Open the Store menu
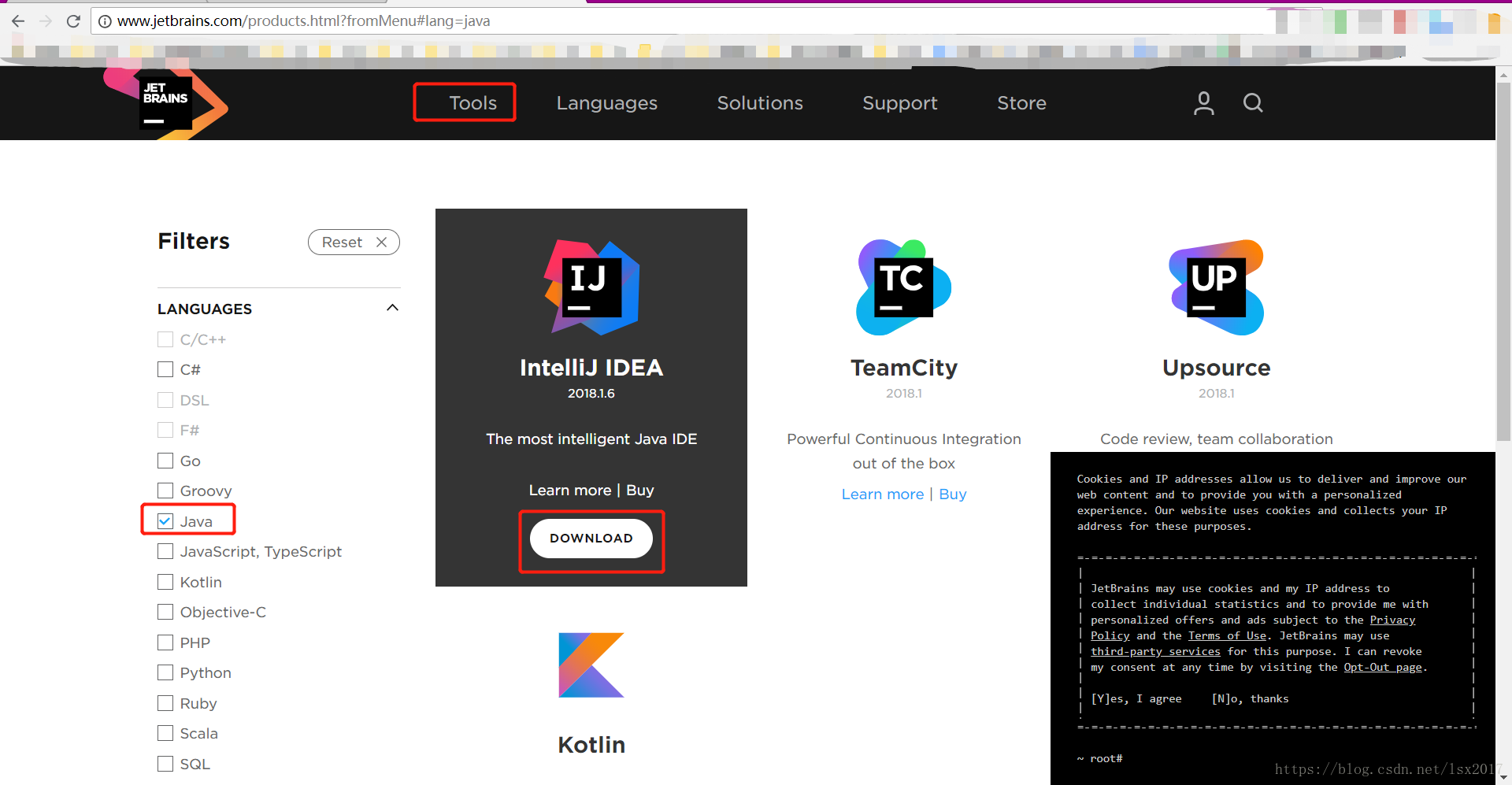Screen dimensions: 1512x785 (x=1021, y=103)
